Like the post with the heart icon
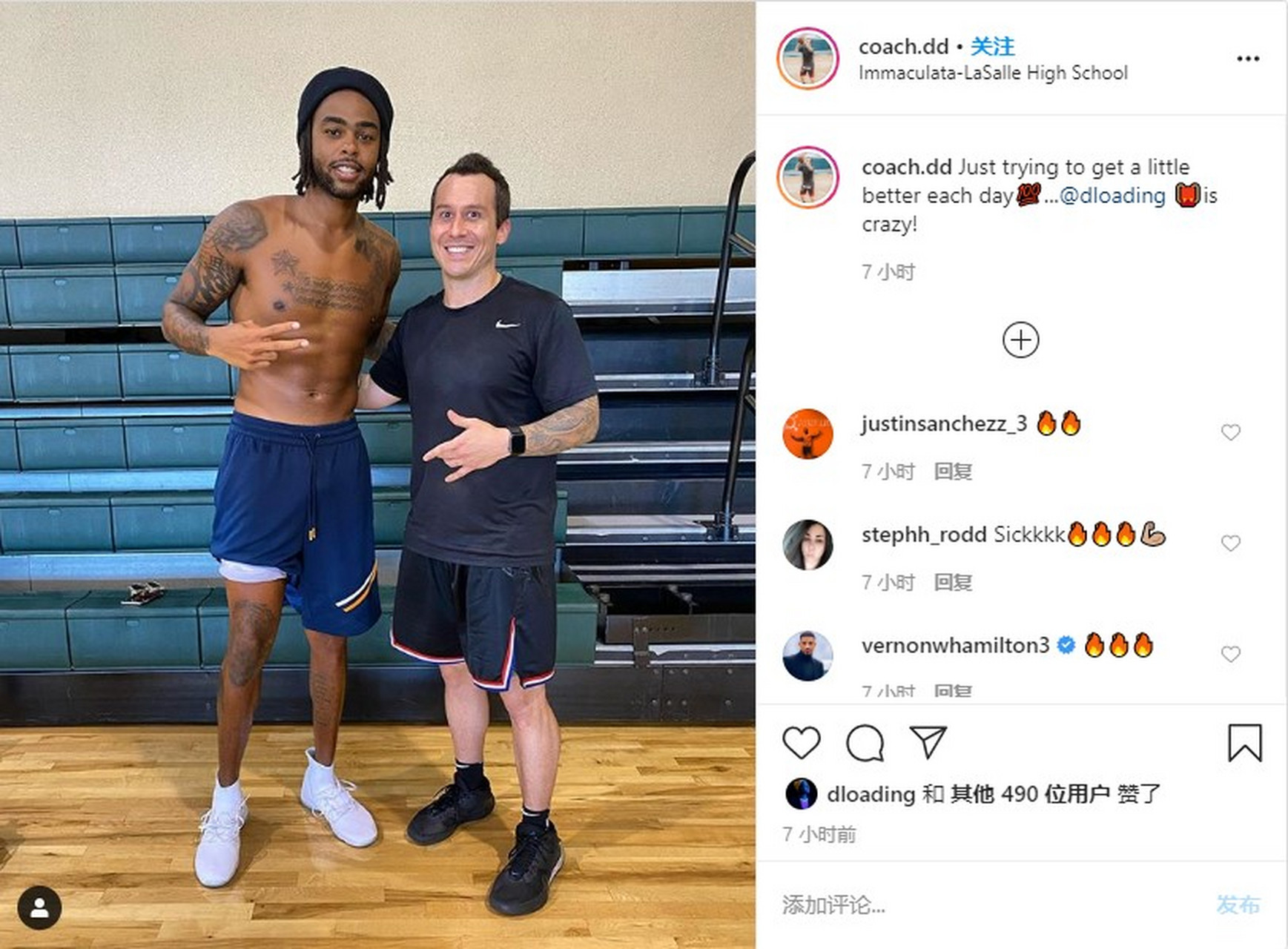This screenshot has width=1288, height=949. point(801,743)
